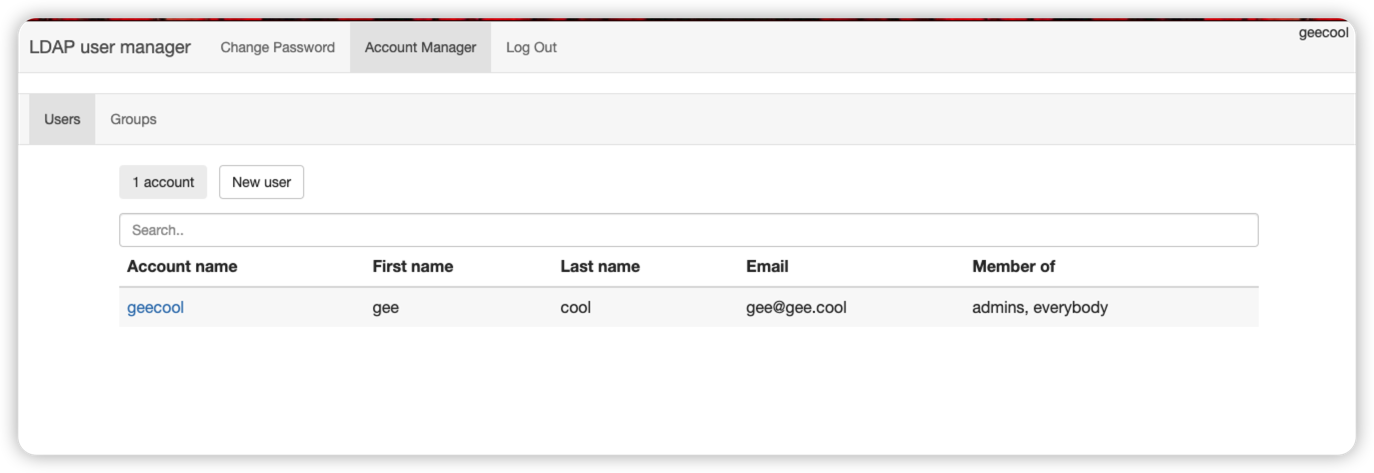Image resolution: width=1374 pixels, height=473 pixels.
Task: Click the gee@gee.cool email cell
Action: tap(796, 308)
